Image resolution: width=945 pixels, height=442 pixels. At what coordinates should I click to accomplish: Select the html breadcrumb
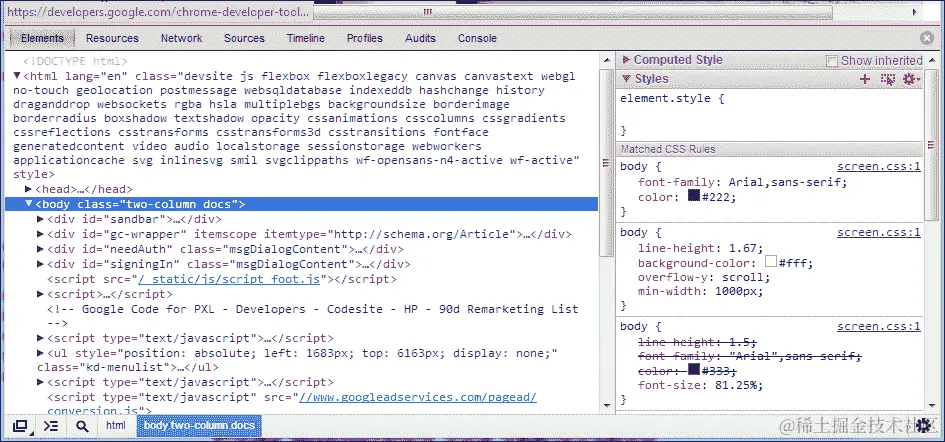(x=116, y=426)
